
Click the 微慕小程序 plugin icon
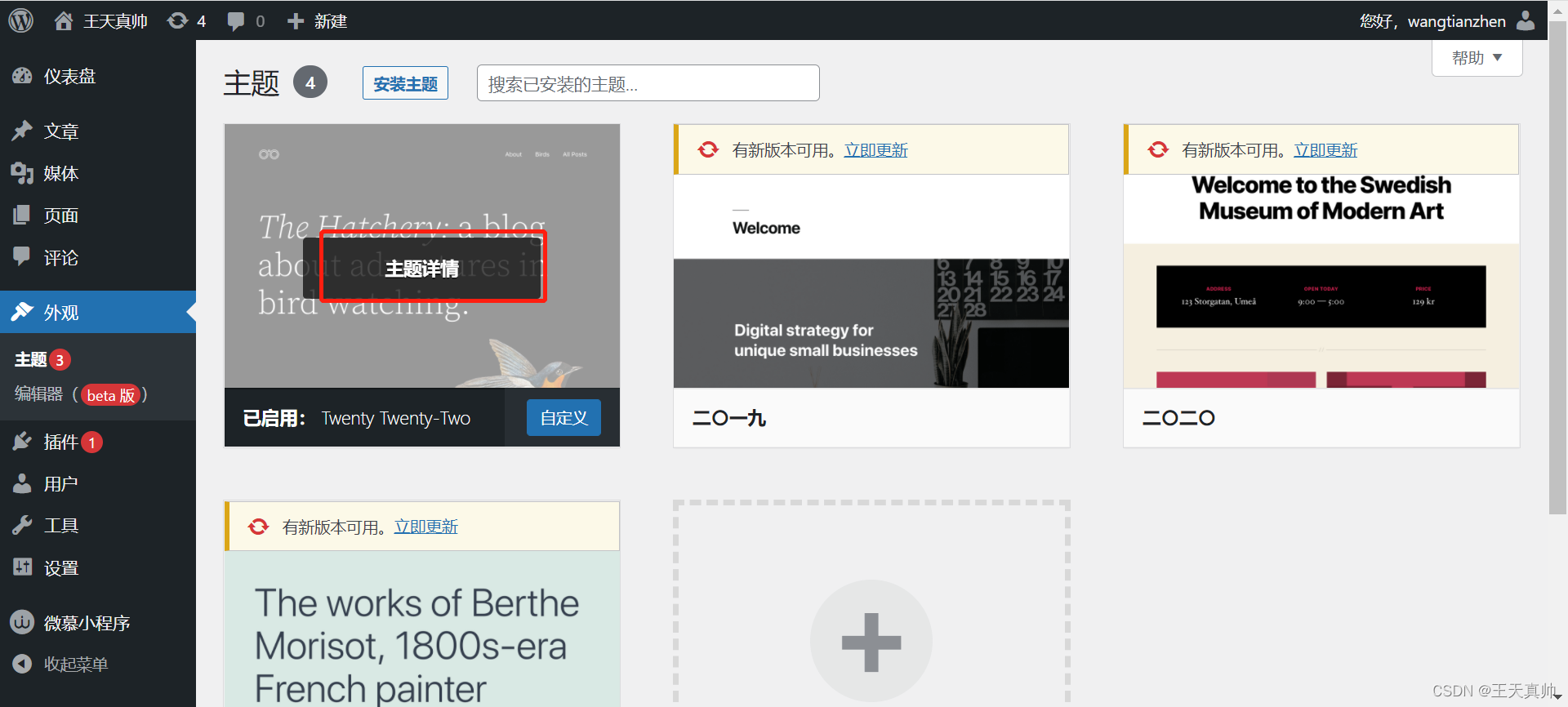22,622
